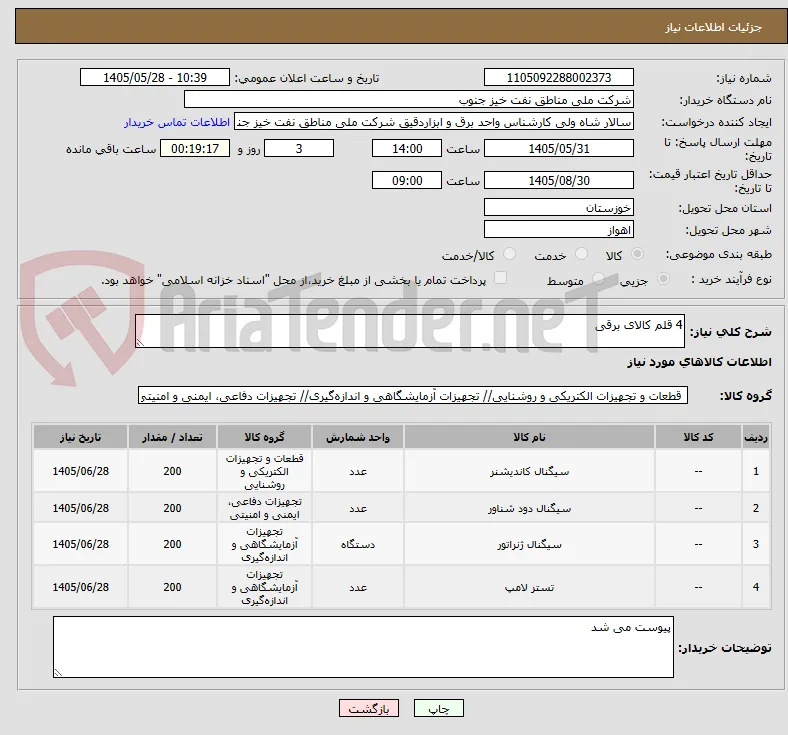Click the buyer notes text area
The width and height of the screenshot is (788, 735).
click(x=363, y=647)
